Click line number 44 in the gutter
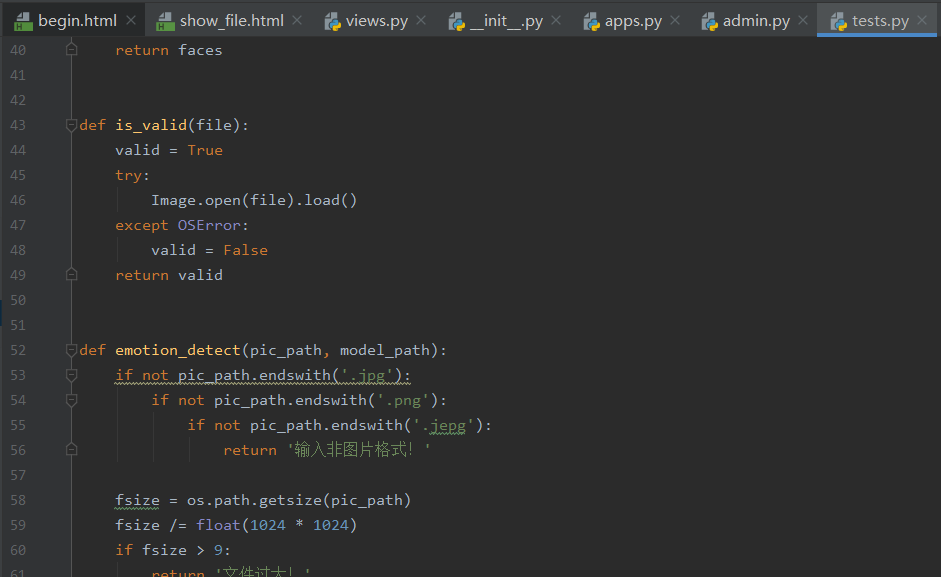 coord(18,149)
